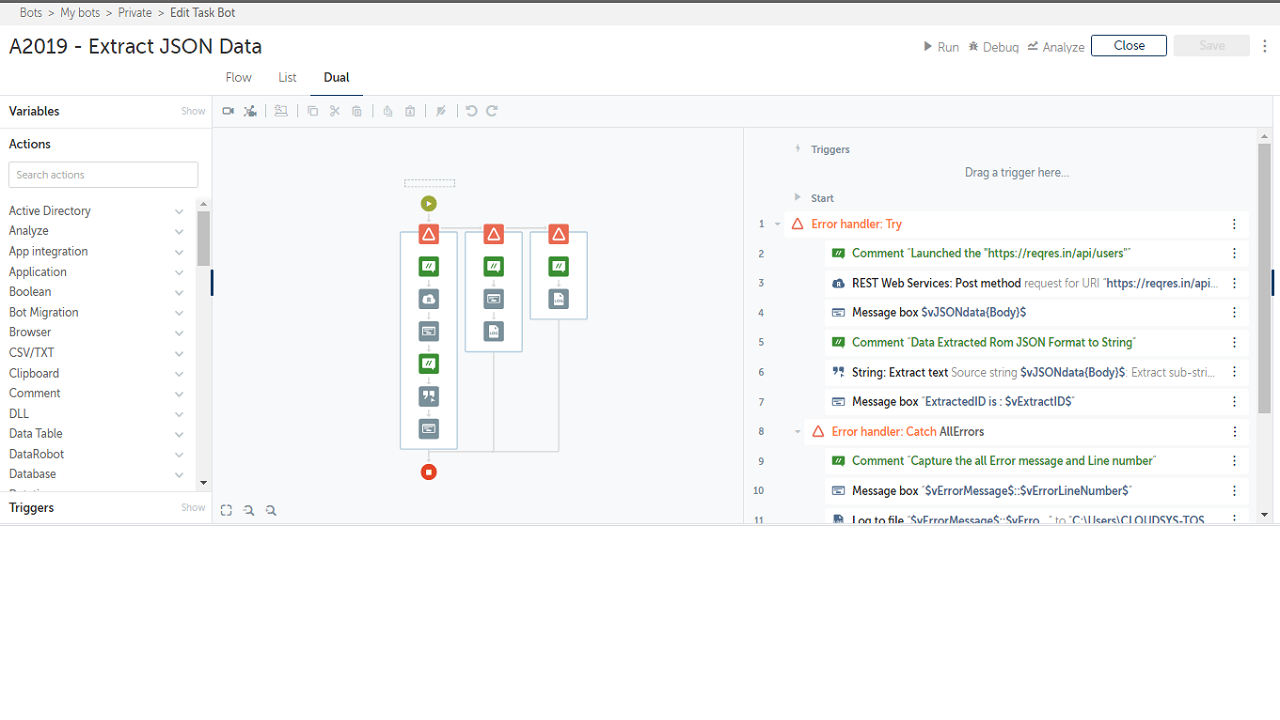Run the bot
This screenshot has height=720, width=1280.
[x=941, y=47]
